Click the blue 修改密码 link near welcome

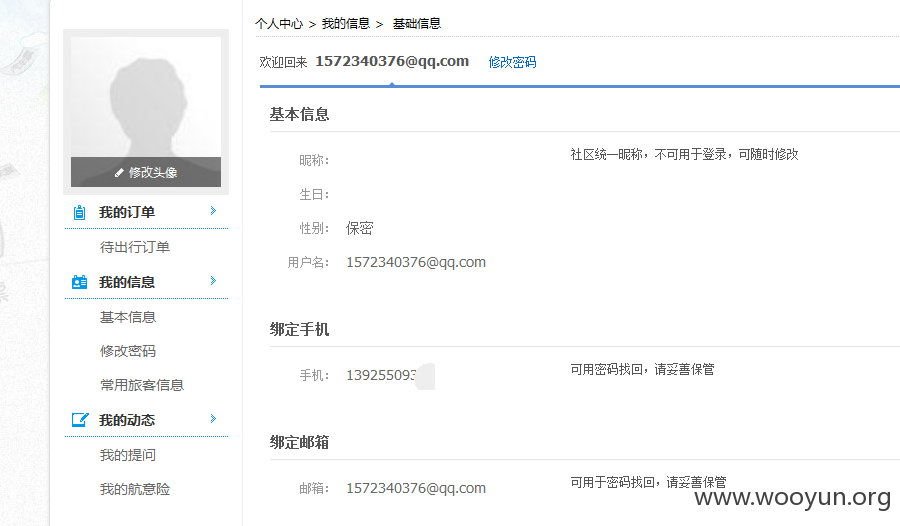click(512, 62)
